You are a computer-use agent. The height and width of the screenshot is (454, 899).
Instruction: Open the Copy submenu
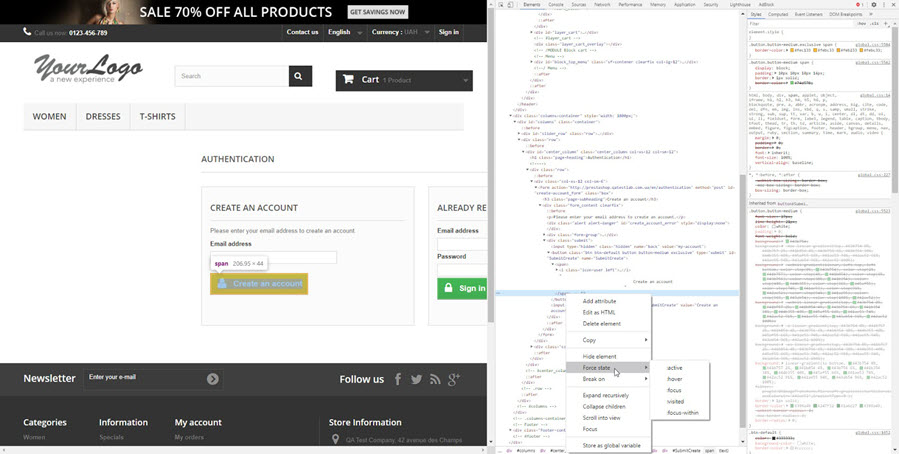tap(608, 340)
